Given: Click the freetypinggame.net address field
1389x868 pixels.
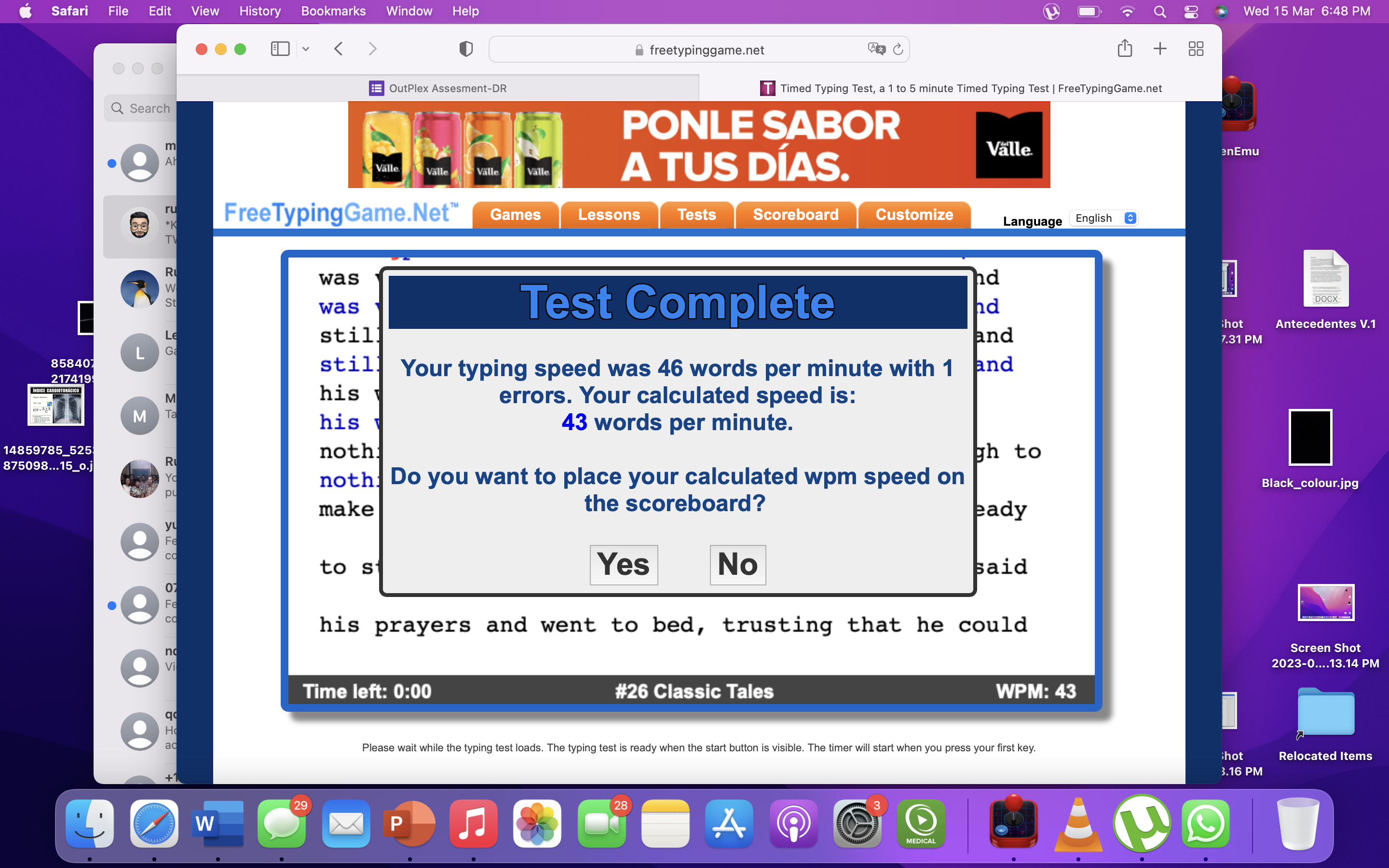Looking at the screenshot, I should [698, 49].
